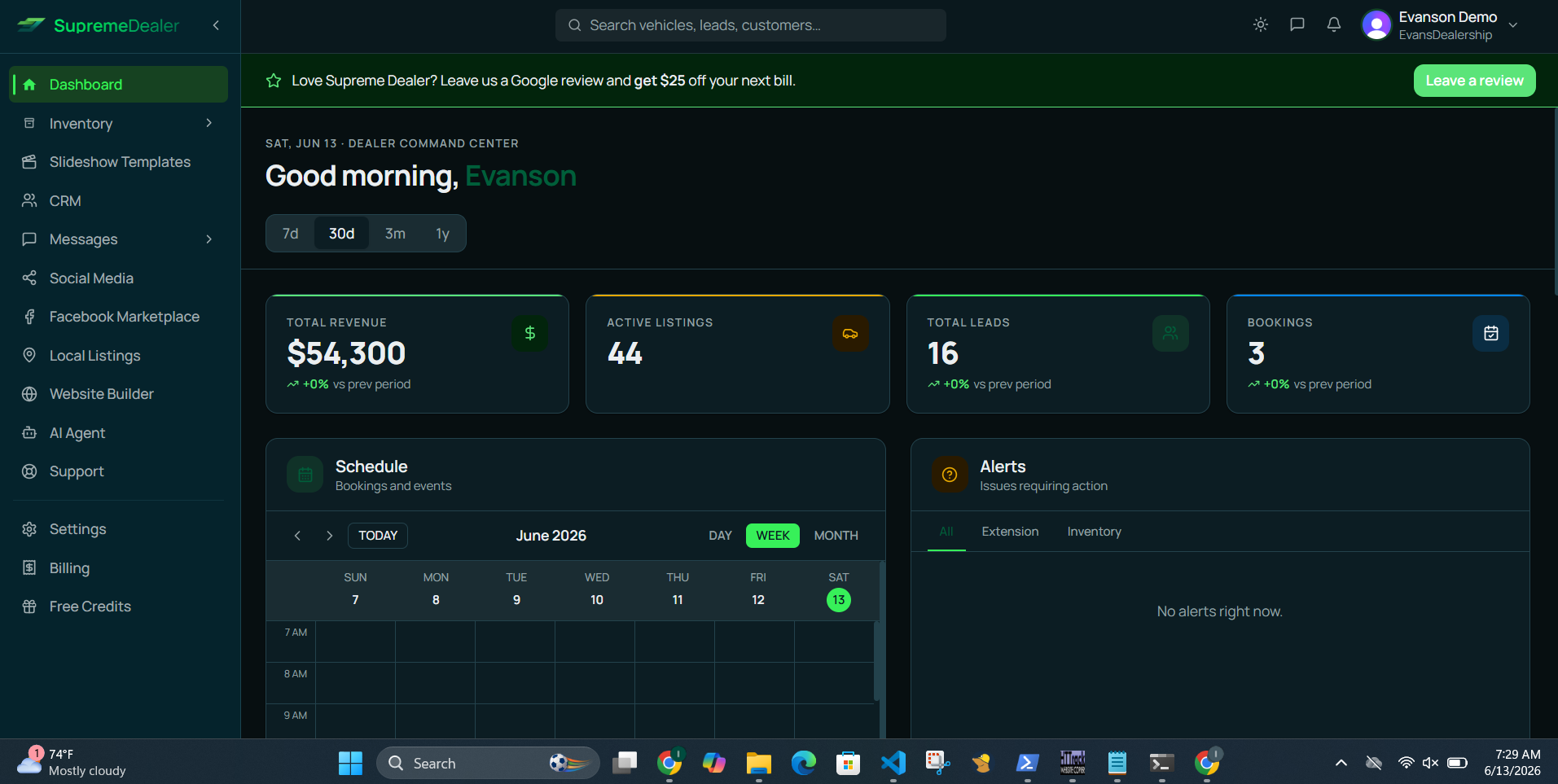Select the 1y time range
This screenshot has width=1558, height=784.
click(442, 234)
